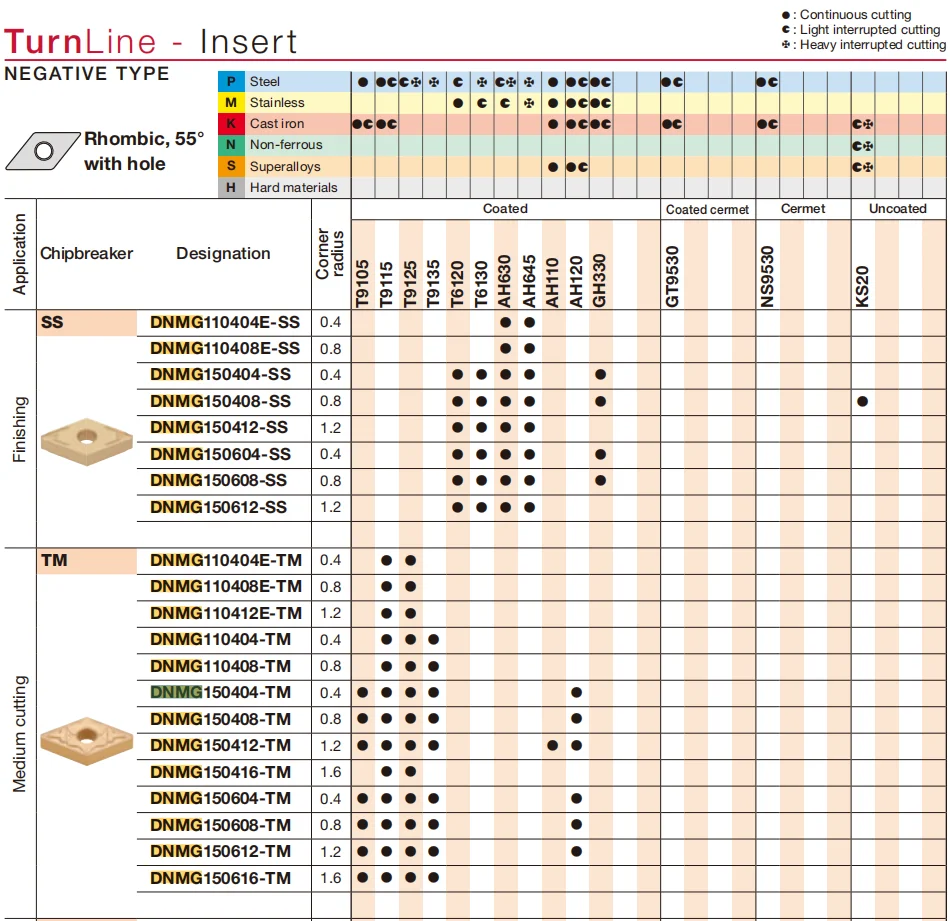Image resolution: width=950 pixels, height=921 pixels.
Task: Click the TM chipbreaker label
Action: click(54, 560)
